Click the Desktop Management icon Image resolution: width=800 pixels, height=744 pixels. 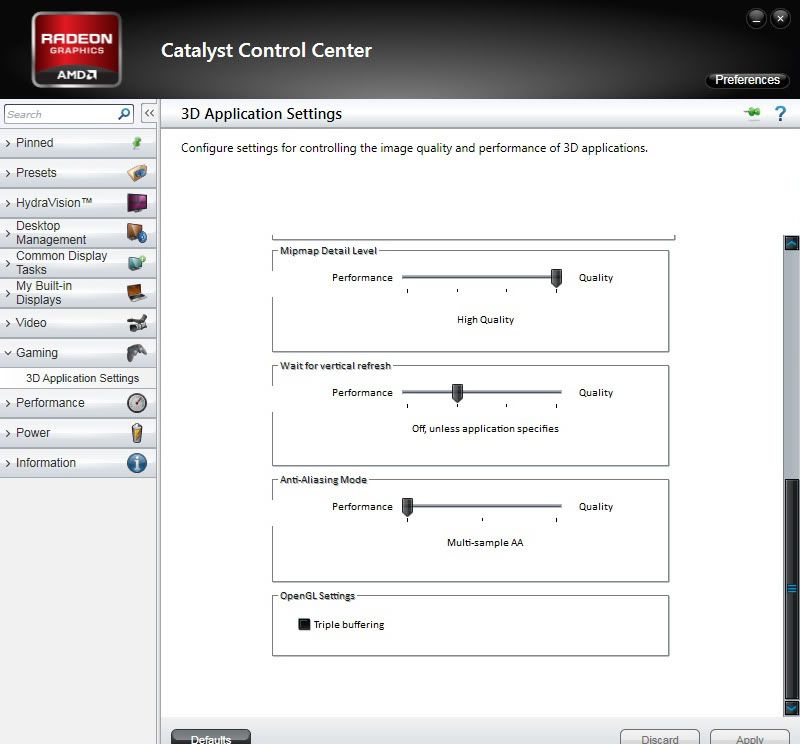tap(137, 233)
